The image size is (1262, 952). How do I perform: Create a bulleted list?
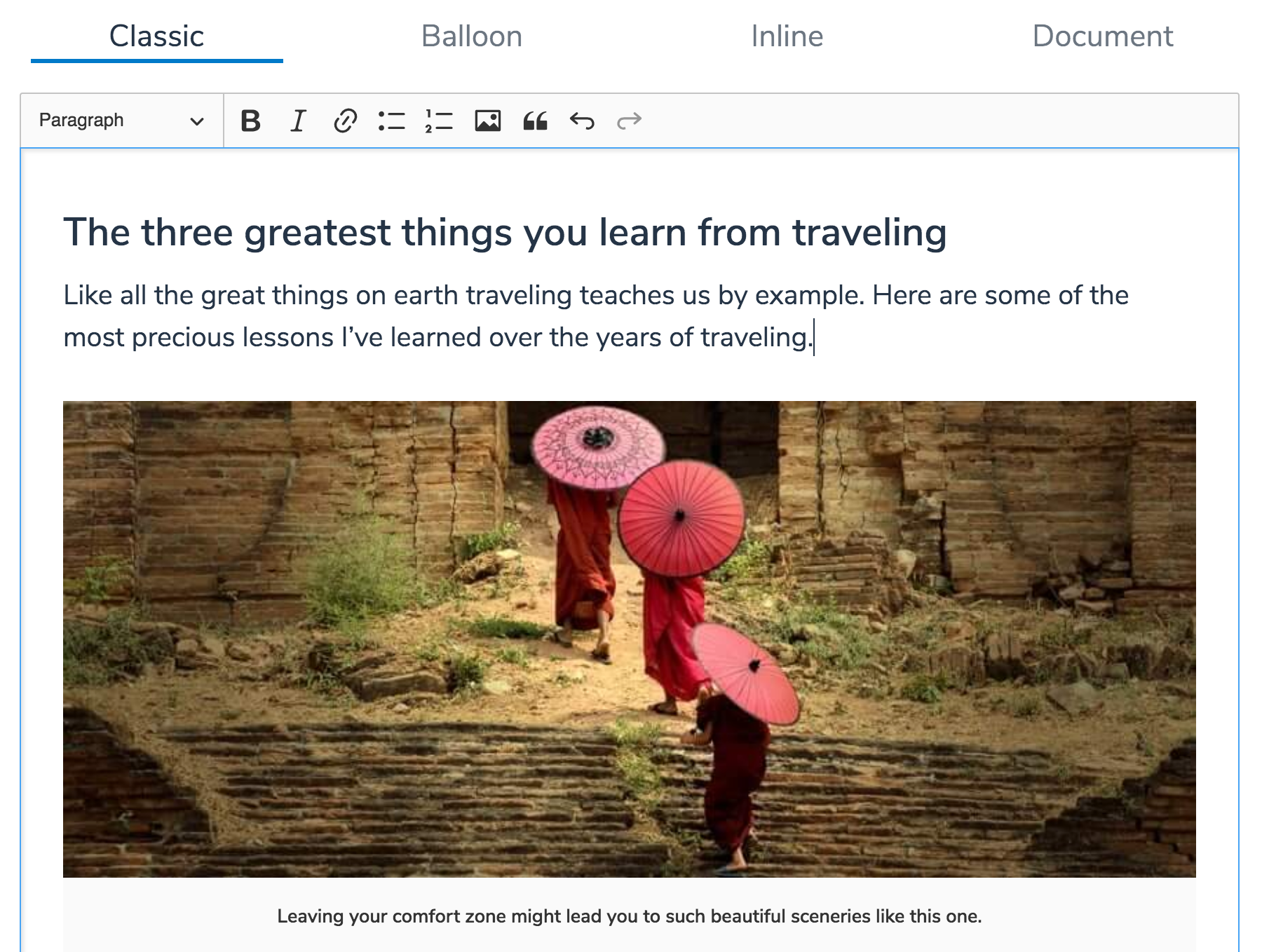point(392,121)
